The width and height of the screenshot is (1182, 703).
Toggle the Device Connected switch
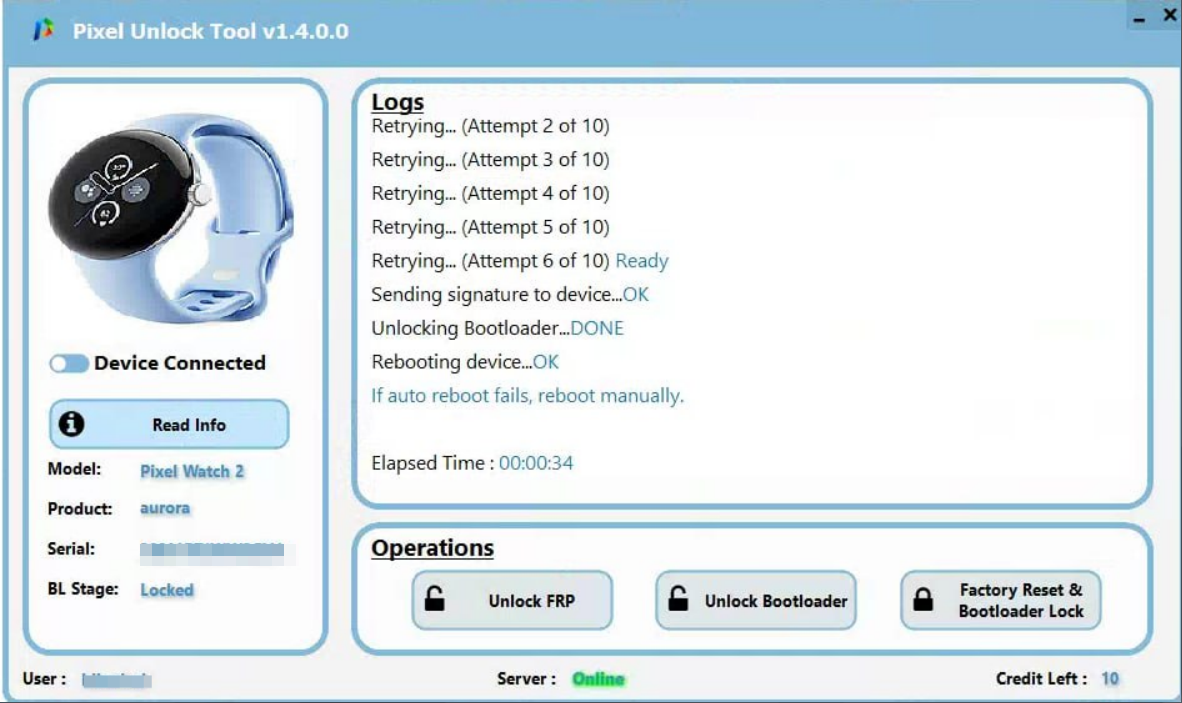[69, 363]
